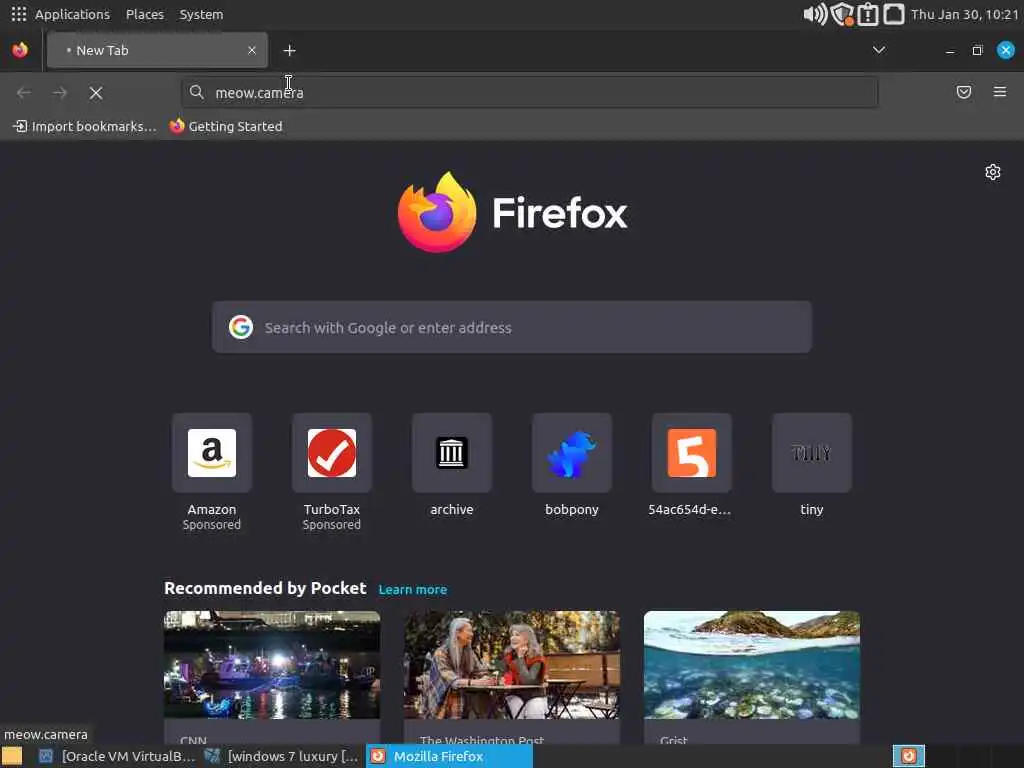The image size is (1024, 768).
Task: Click Mozilla Firefox taskbar button
Action: click(x=449, y=756)
